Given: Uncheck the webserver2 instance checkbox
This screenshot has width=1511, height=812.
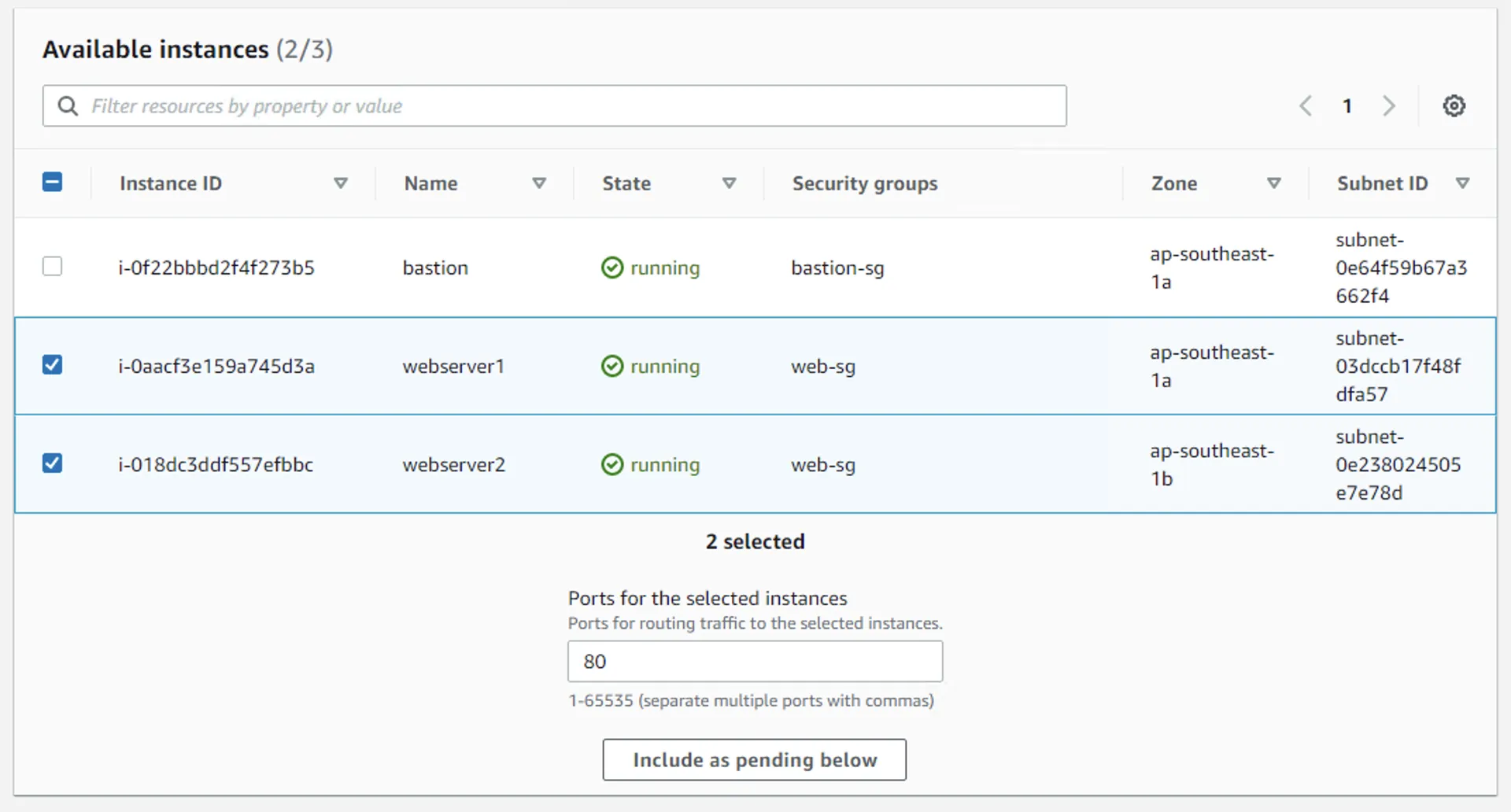Looking at the screenshot, I should click(52, 463).
